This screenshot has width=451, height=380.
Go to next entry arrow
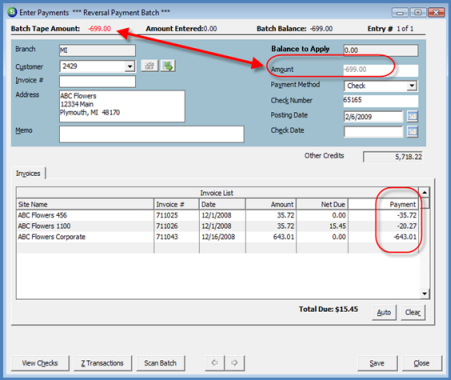pyautogui.click(x=234, y=363)
